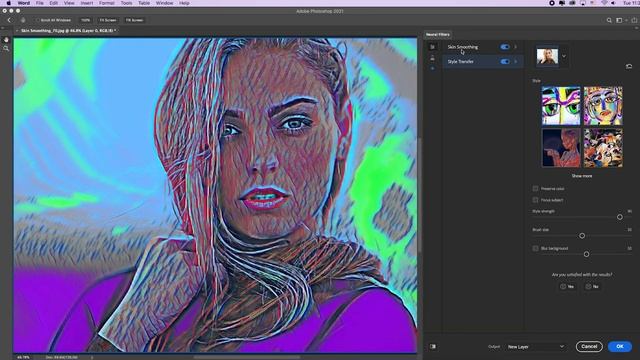Click the reset parameters icon in Style Transfer
The height and width of the screenshot is (360, 640).
coord(629,66)
